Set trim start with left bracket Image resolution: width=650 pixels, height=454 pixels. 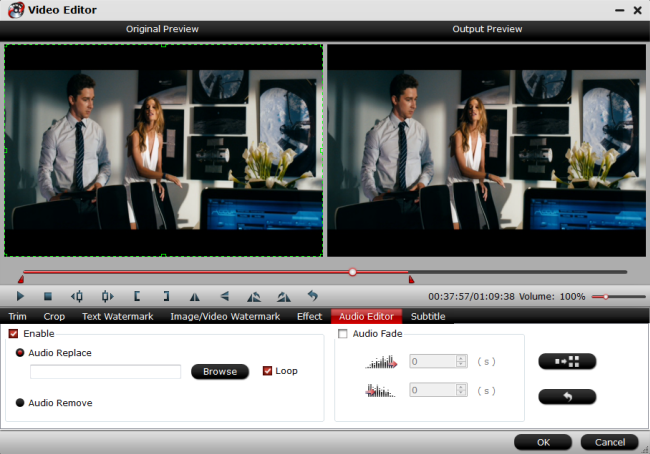(x=137, y=296)
